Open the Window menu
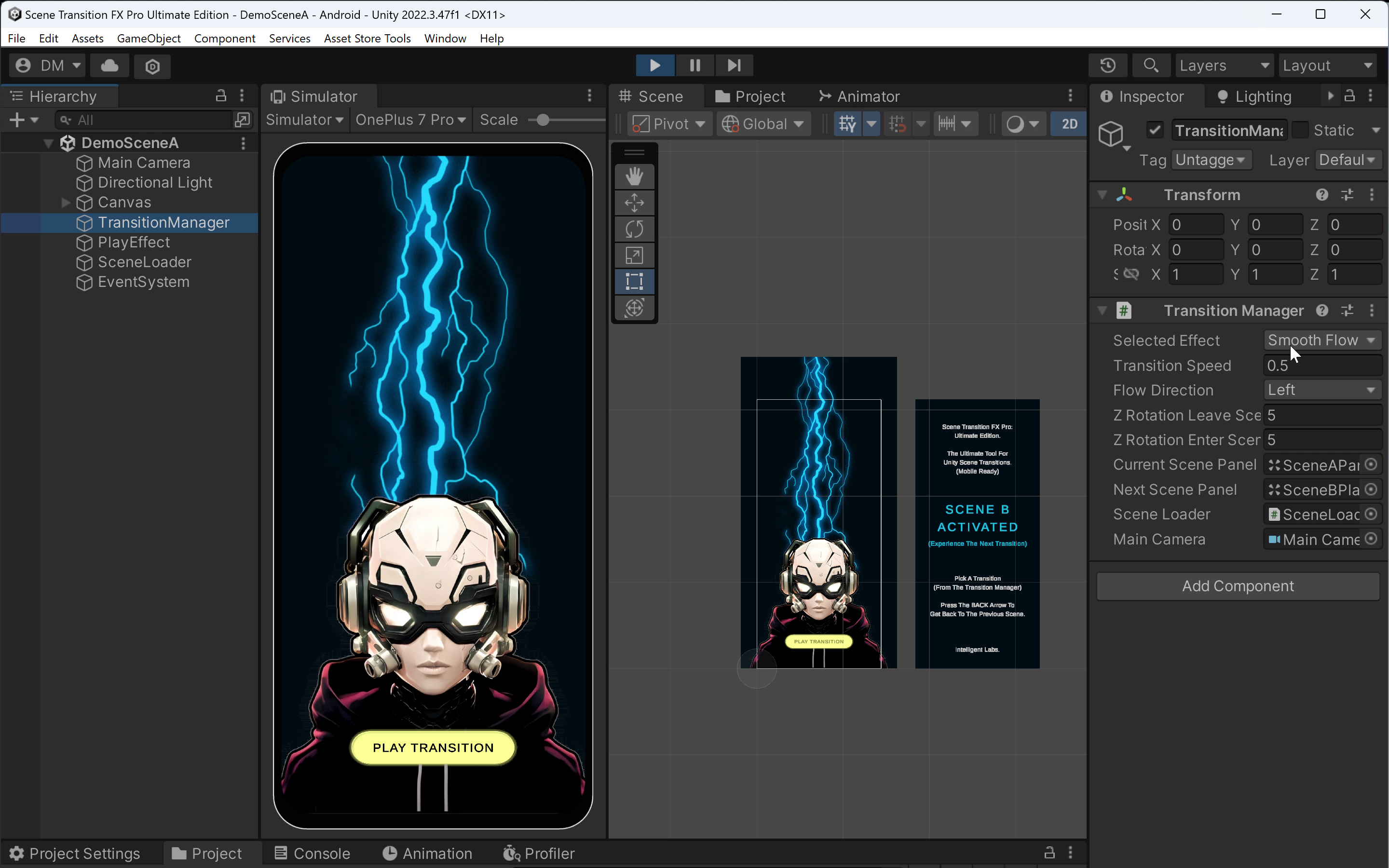This screenshot has width=1389, height=868. coord(445,39)
